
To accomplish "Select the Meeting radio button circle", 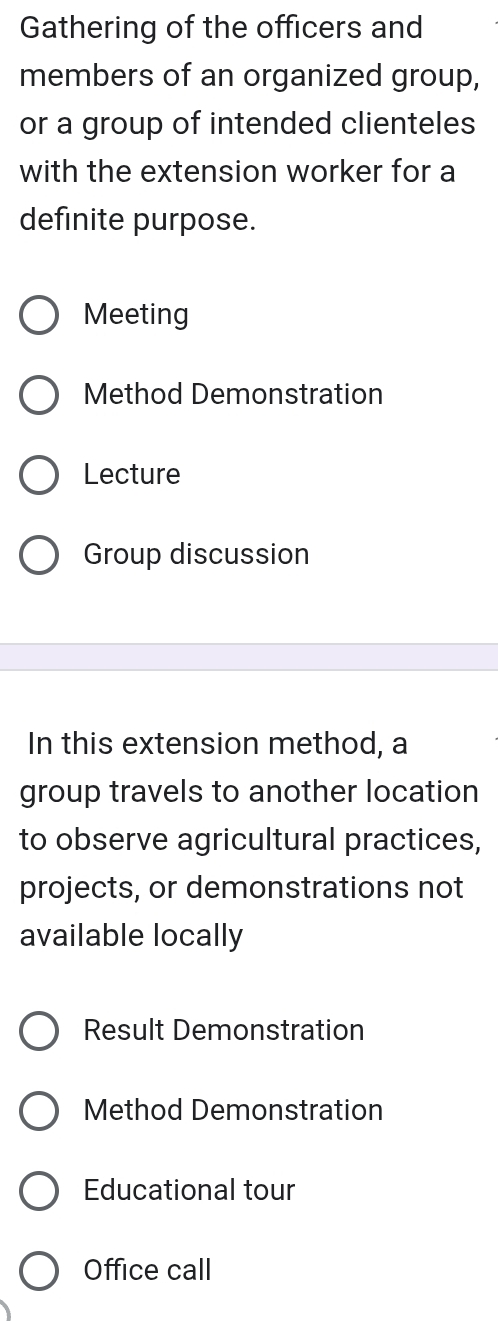I will (40, 315).
